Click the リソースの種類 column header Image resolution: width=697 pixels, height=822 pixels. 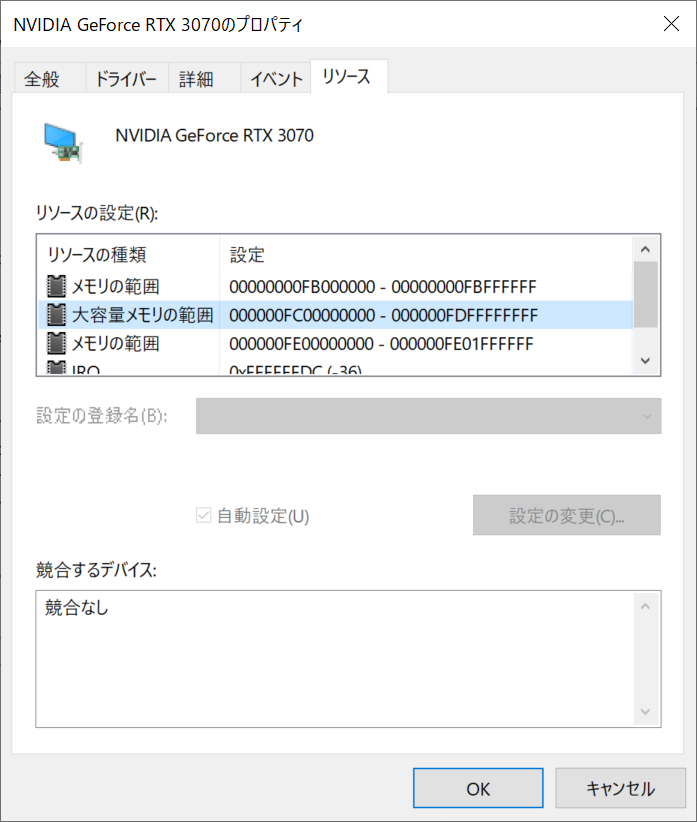128,255
